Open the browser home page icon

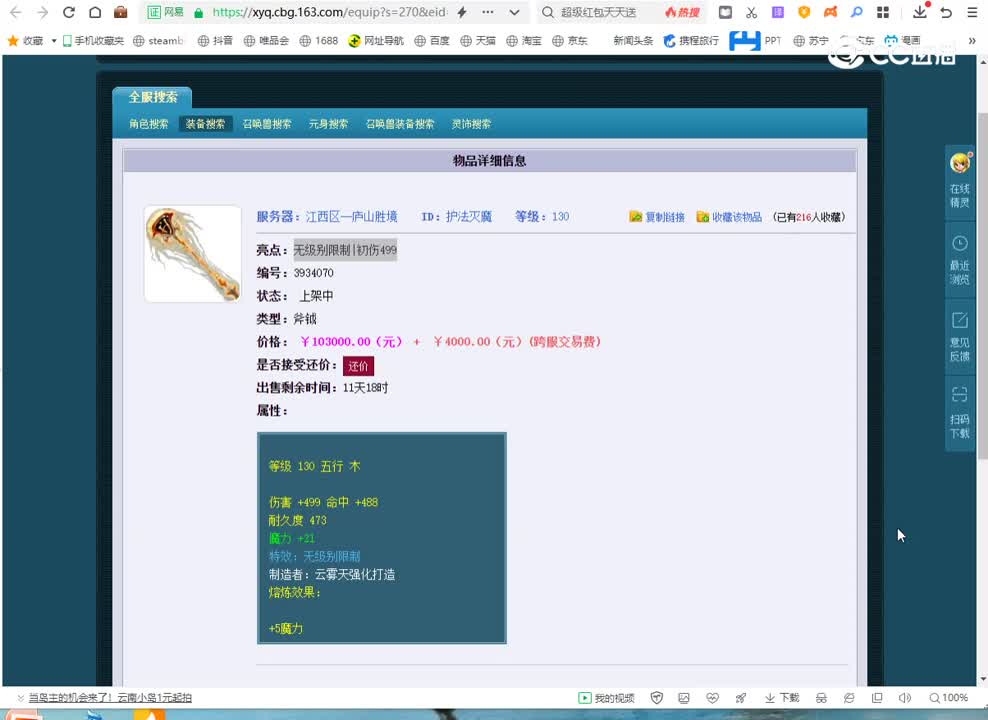click(x=95, y=12)
